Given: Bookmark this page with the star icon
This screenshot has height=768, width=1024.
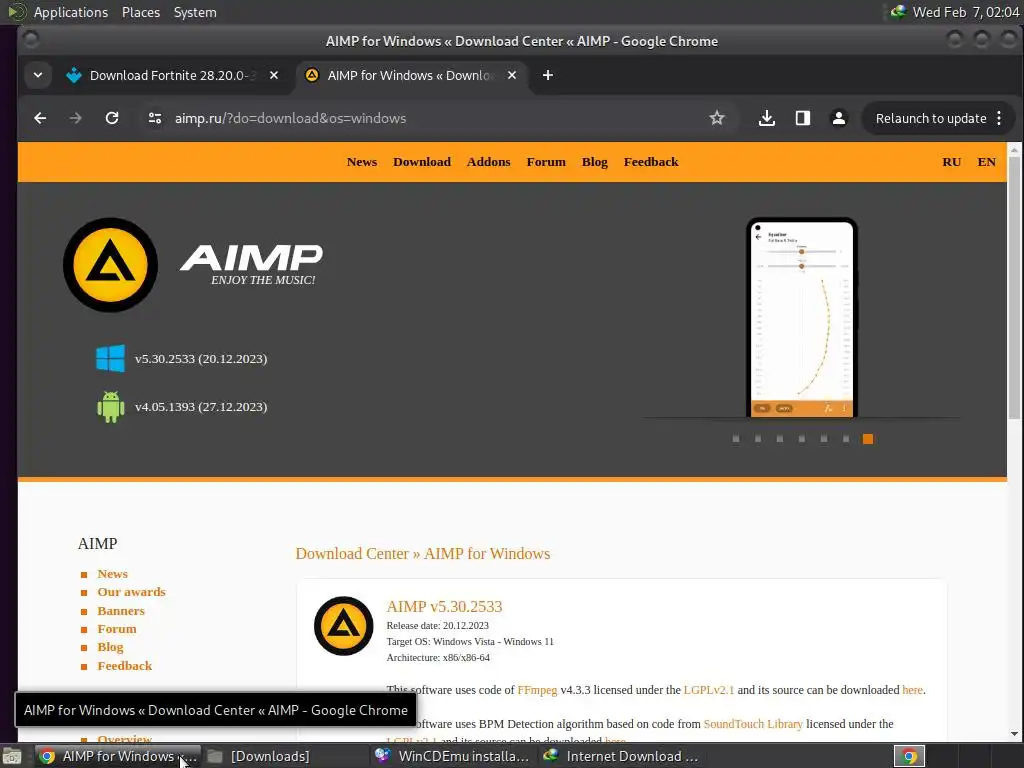Looking at the screenshot, I should [716, 118].
